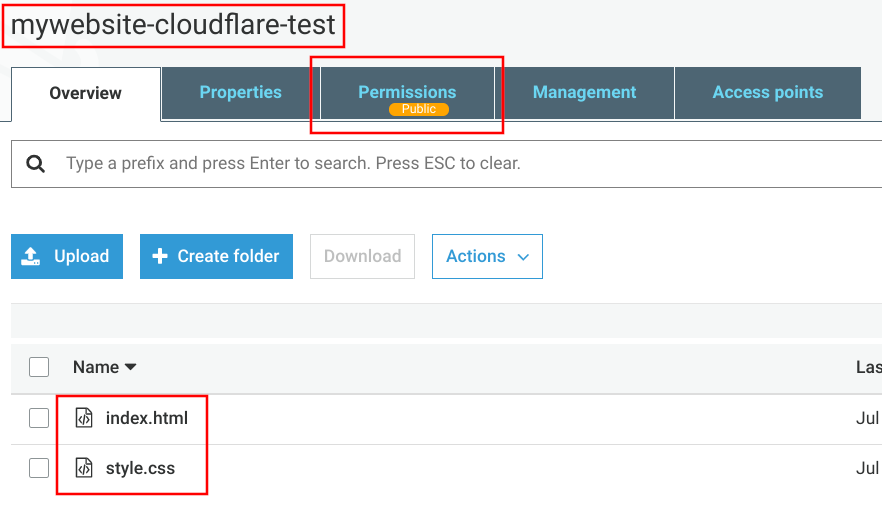The width and height of the screenshot is (882, 510).
Task: Click the style.css file icon
Action: pyautogui.click(x=85, y=468)
